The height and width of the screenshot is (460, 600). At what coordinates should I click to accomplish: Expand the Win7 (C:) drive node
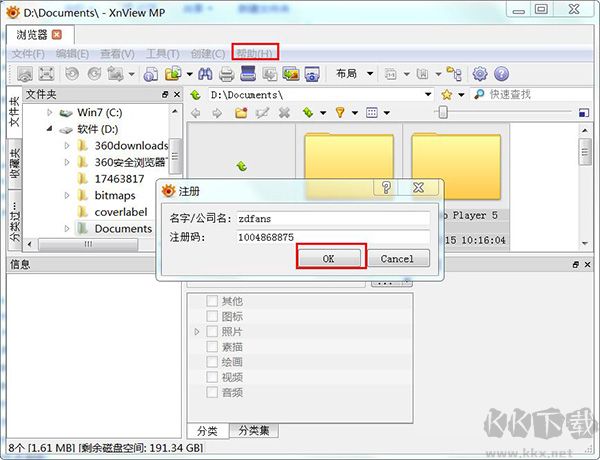pyautogui.click(x=49, y=113)
